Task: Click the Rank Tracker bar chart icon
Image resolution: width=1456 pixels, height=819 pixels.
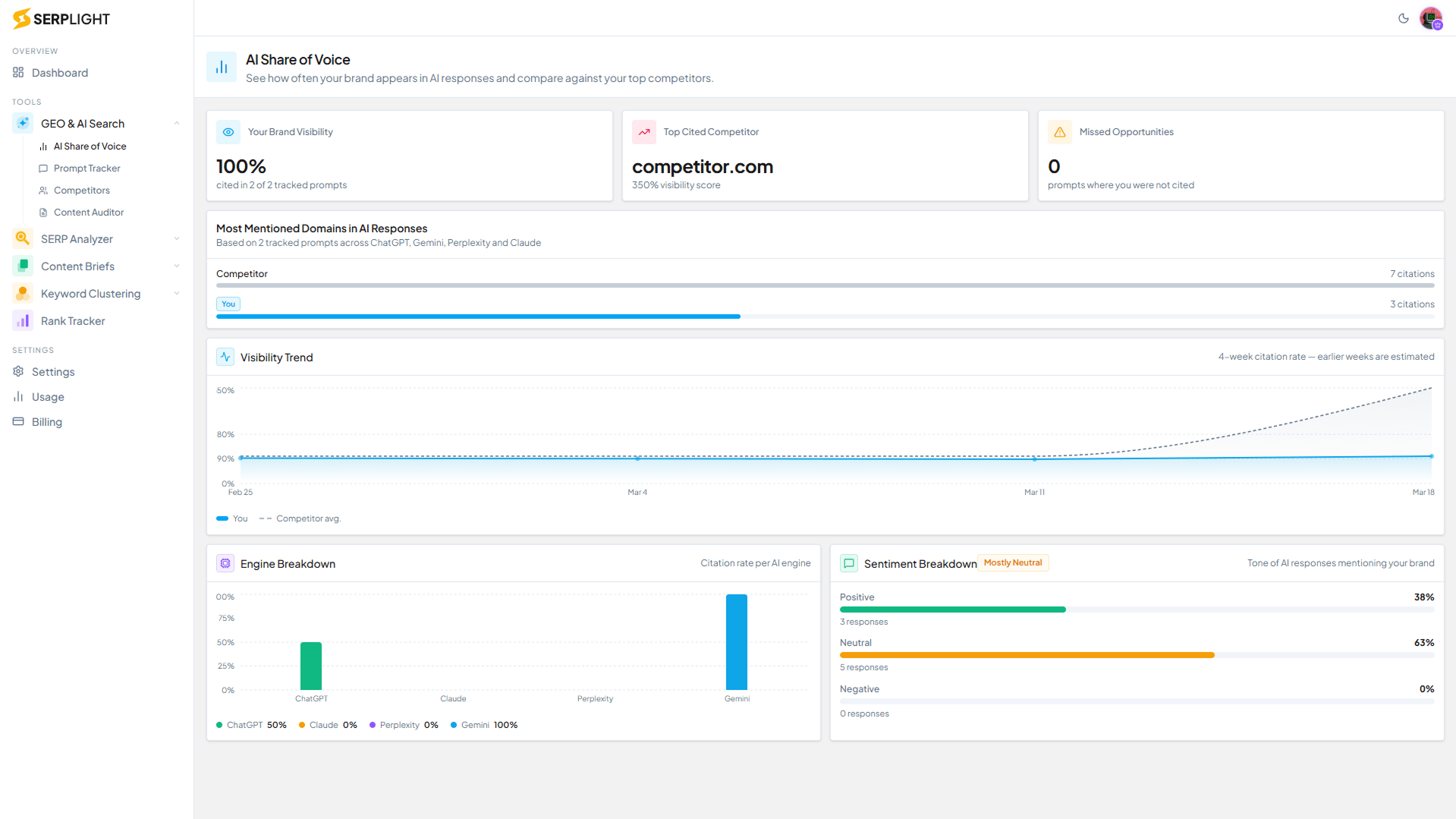Action: click(x=23, y=321)
